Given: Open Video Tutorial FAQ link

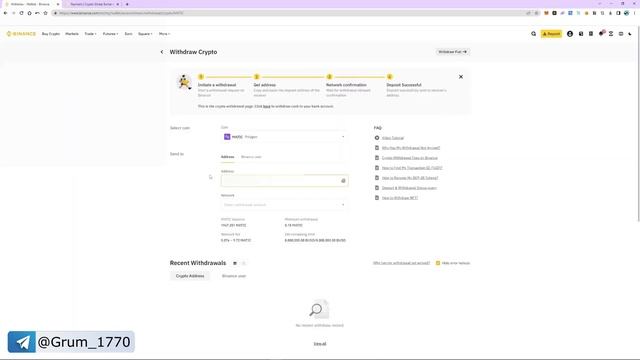Looking at the screenshot, I should click(393, 138).
